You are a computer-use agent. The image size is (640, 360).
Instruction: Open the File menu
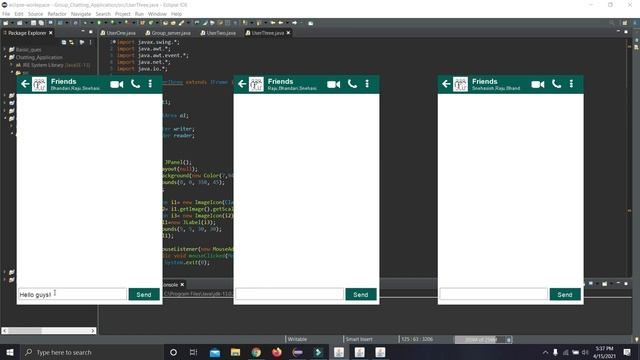pyautogui.click(x=6, y=14)
